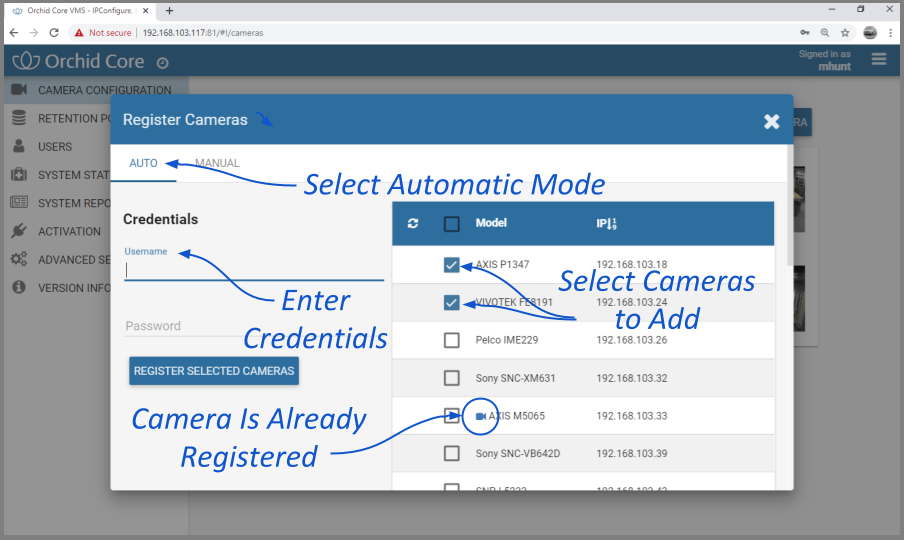Viewport: 904px width, 540px height.
Task: Click the Retention Policy database icon
Action: coord(19,118)
